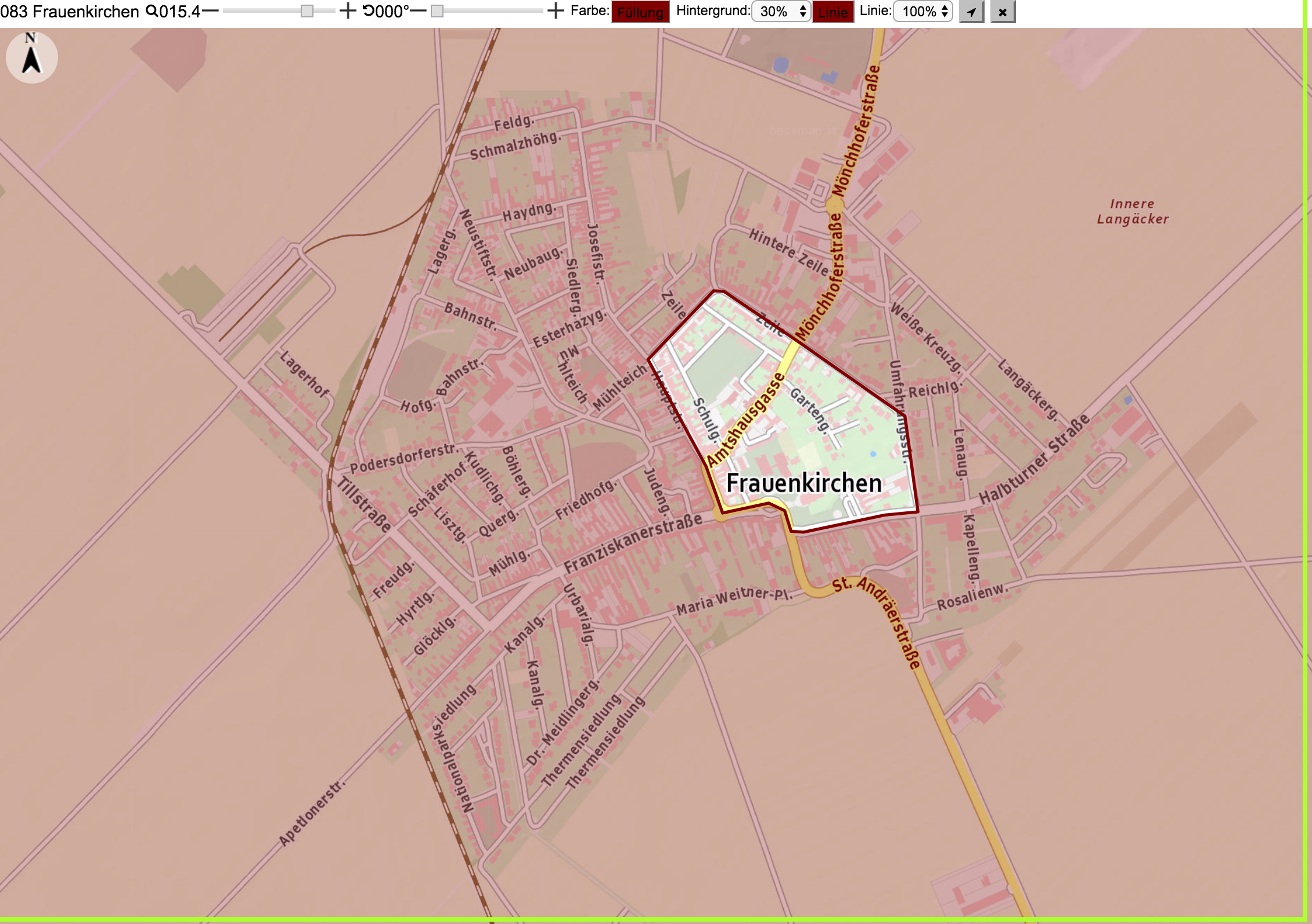Image resolution: width=1312 pixels, height=924 pixels.
Task: Click the Linie color swatch
Action: [x=833, y=12]
